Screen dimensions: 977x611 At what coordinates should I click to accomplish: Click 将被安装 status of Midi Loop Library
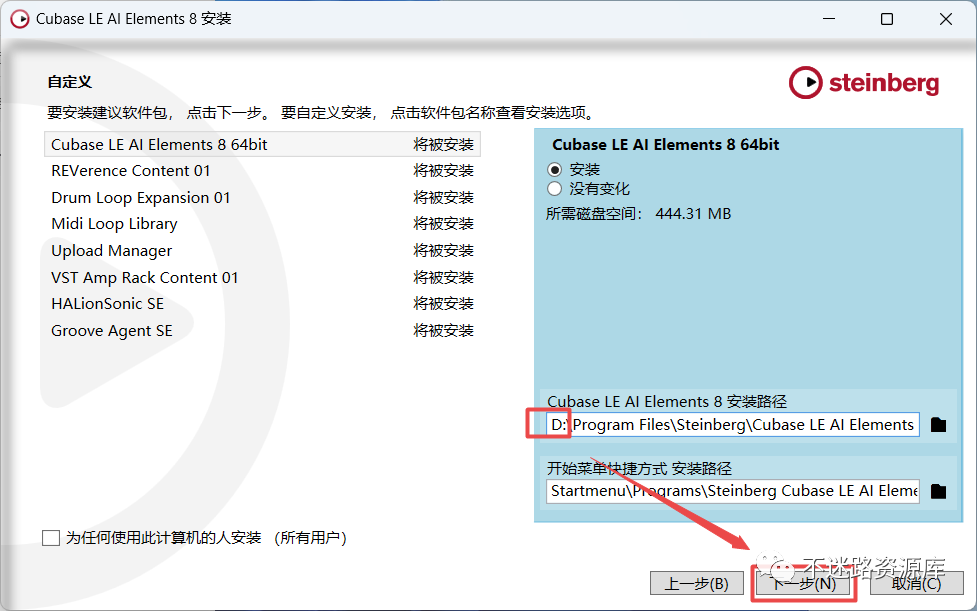444,224
